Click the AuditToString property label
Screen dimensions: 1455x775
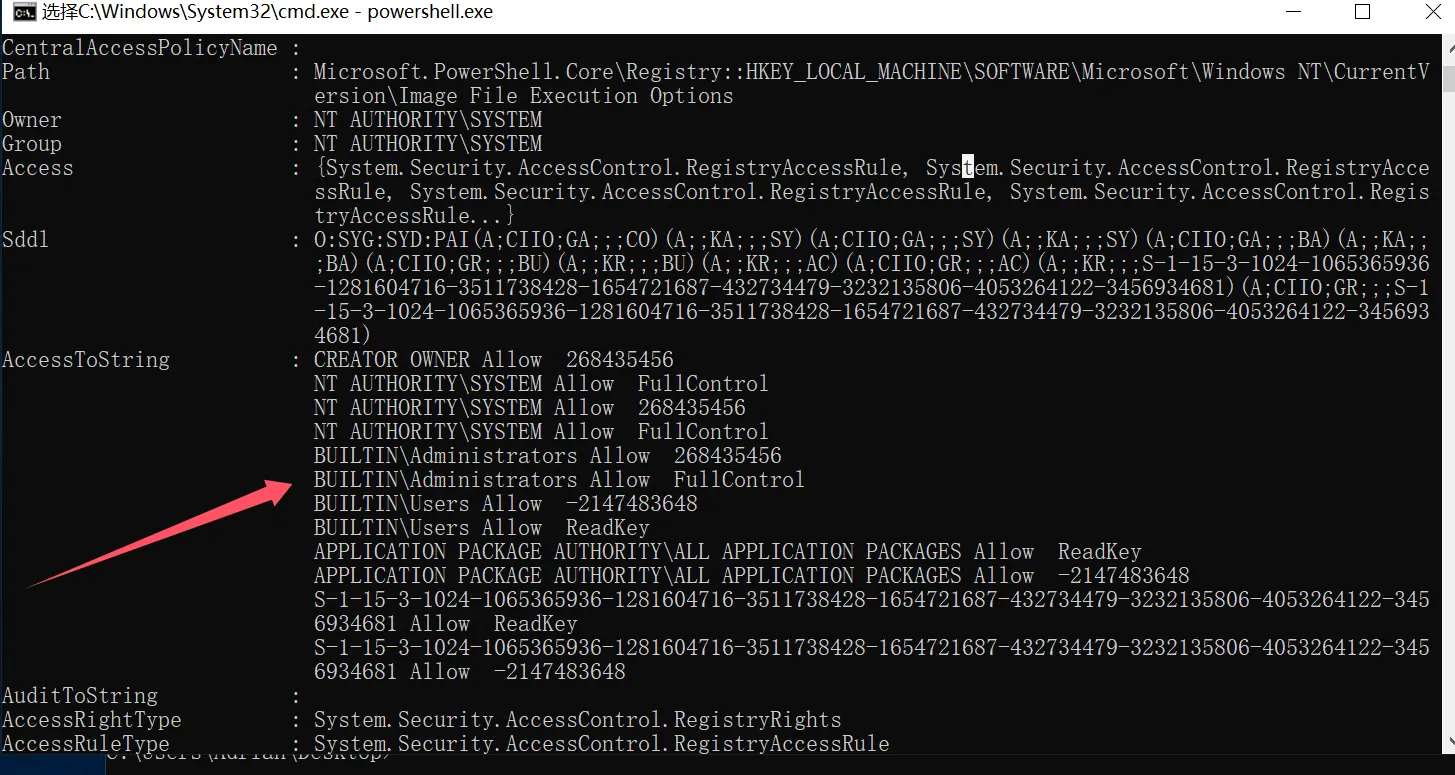click(x=80, y=696)
